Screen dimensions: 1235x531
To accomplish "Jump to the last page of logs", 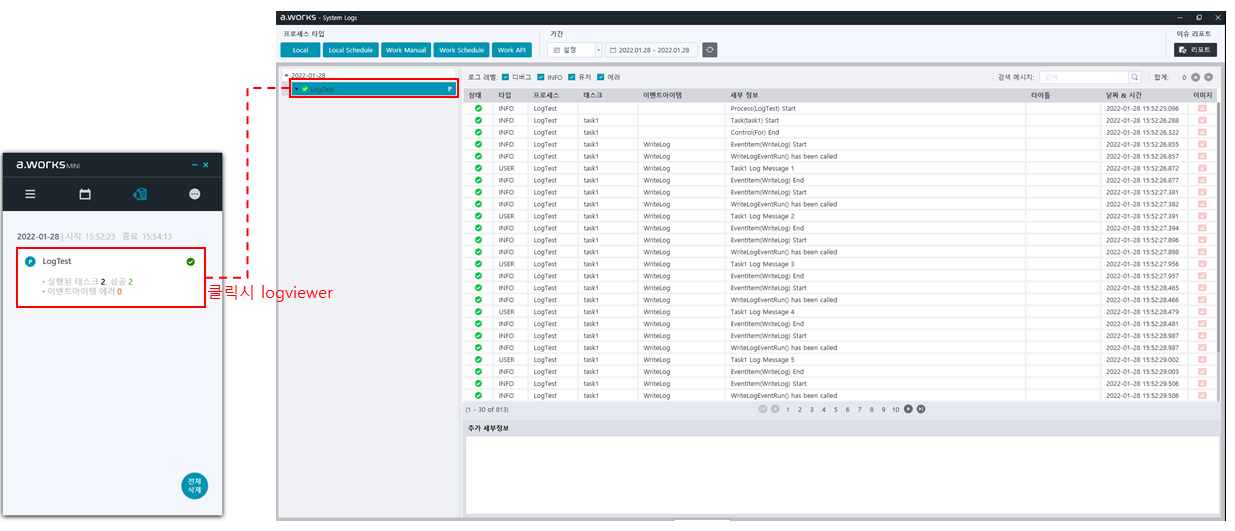I will tap(921, 409).
